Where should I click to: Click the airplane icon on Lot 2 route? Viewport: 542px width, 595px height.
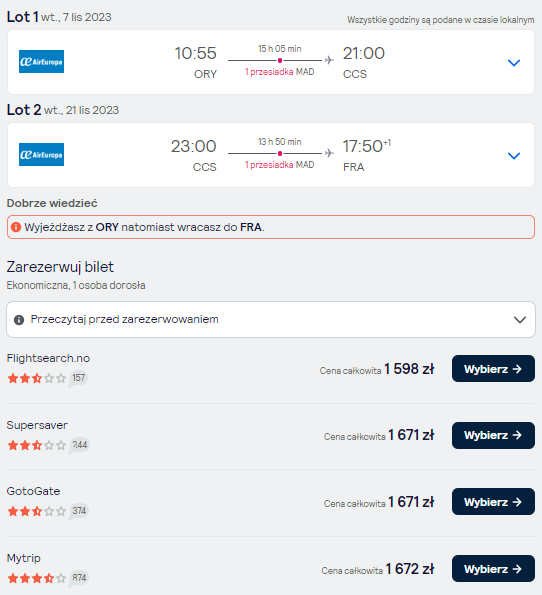[x=329, y=153]
